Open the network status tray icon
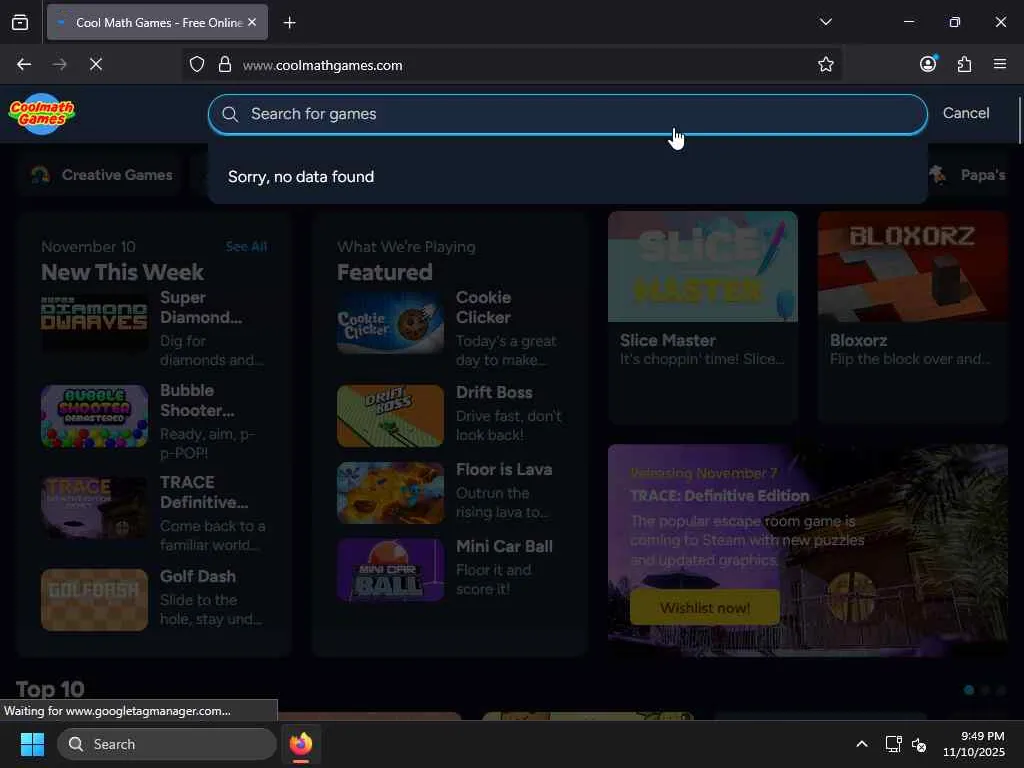 893,744
